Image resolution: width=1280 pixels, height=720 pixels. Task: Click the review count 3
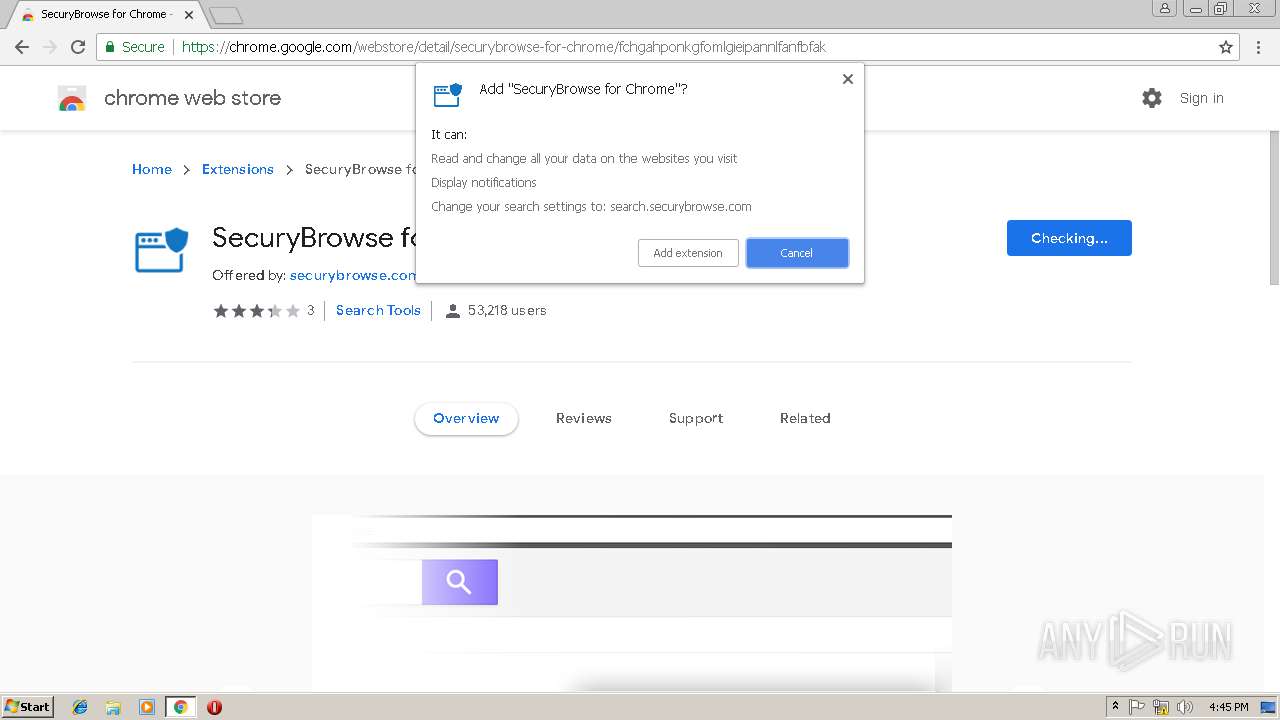click(x=310, y=310)
